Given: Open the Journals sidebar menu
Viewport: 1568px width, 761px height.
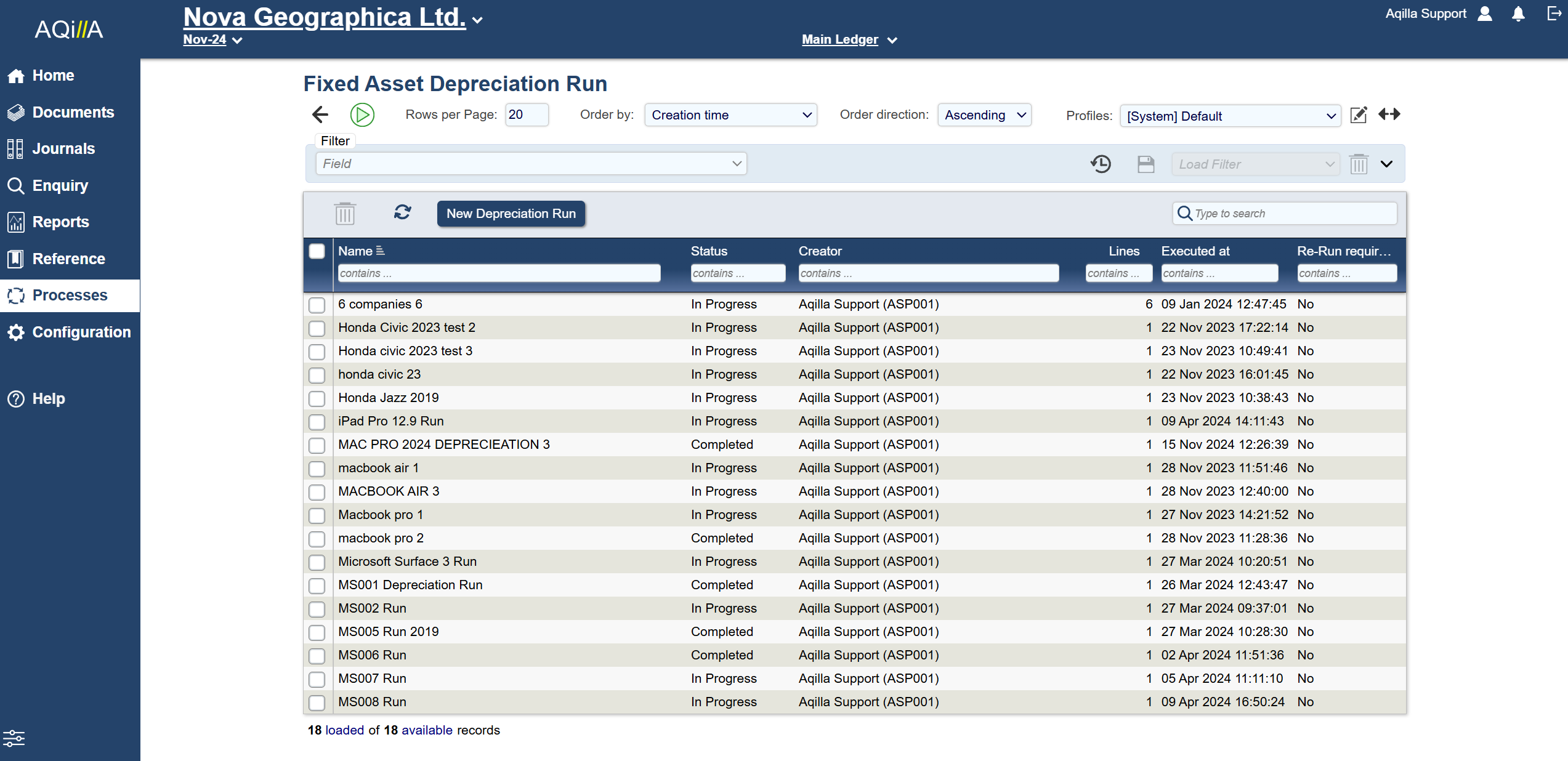Looking at the screenshot, I should (63, 148).
